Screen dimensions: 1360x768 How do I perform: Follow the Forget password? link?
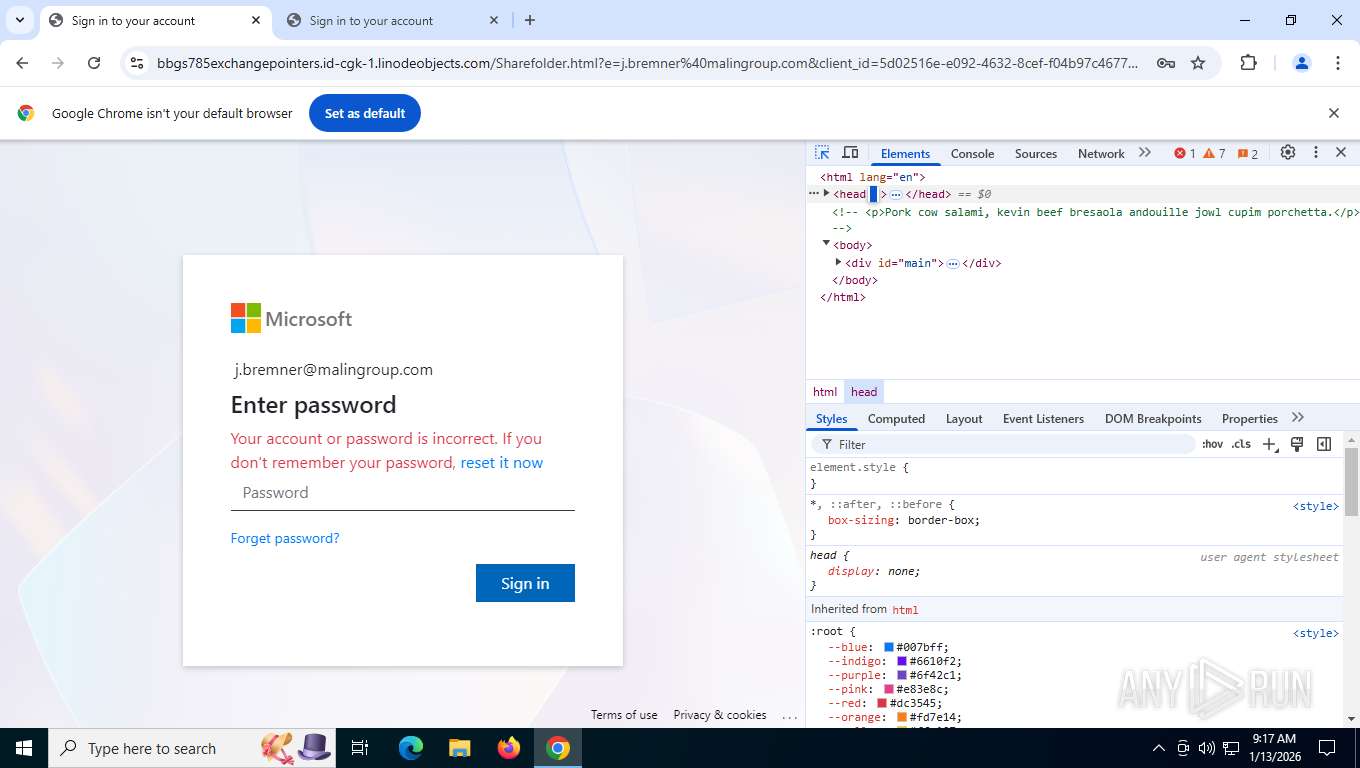pyautogui.click(x=285, y=538)
